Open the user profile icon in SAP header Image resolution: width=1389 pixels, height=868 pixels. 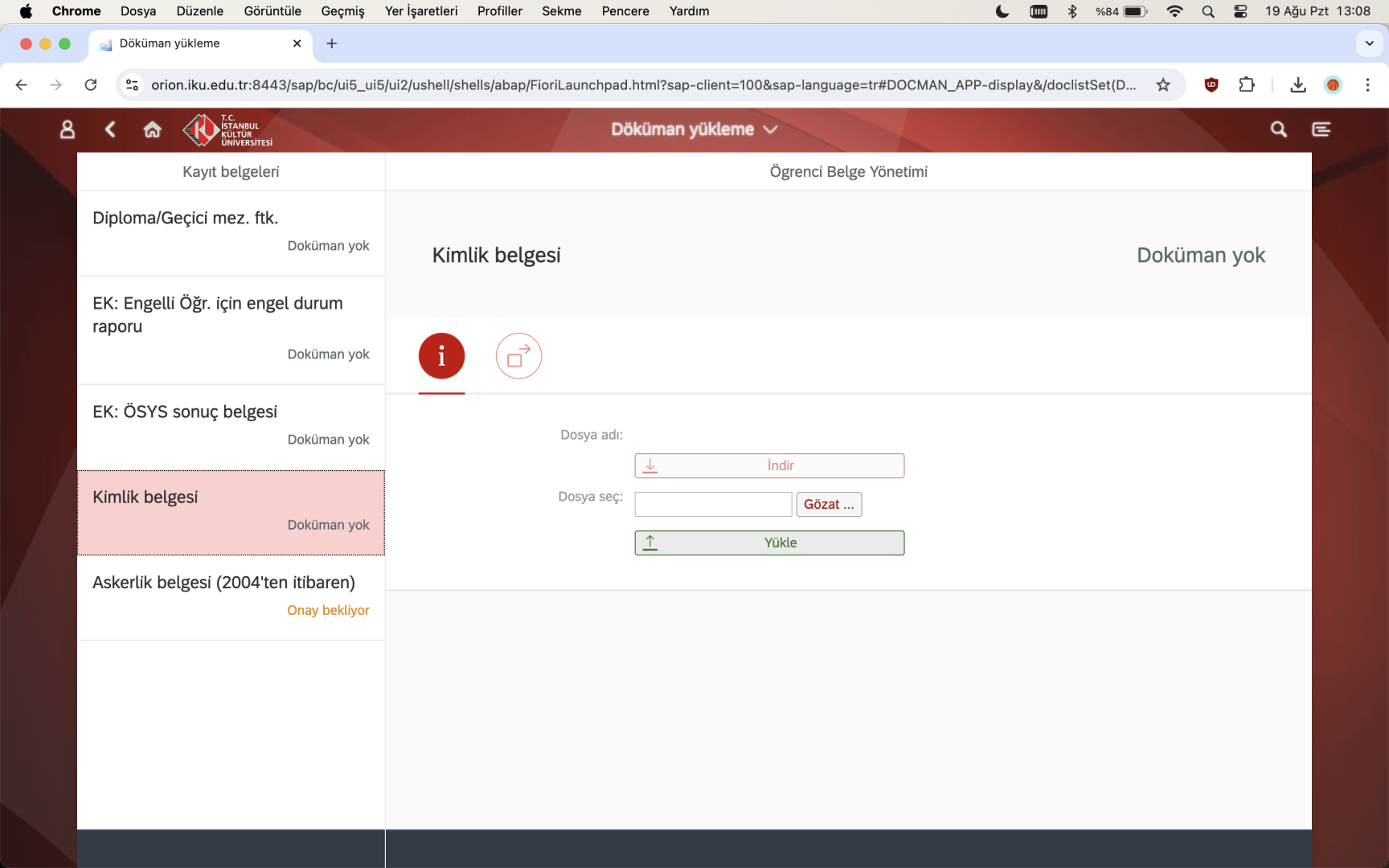click(68, 129)
